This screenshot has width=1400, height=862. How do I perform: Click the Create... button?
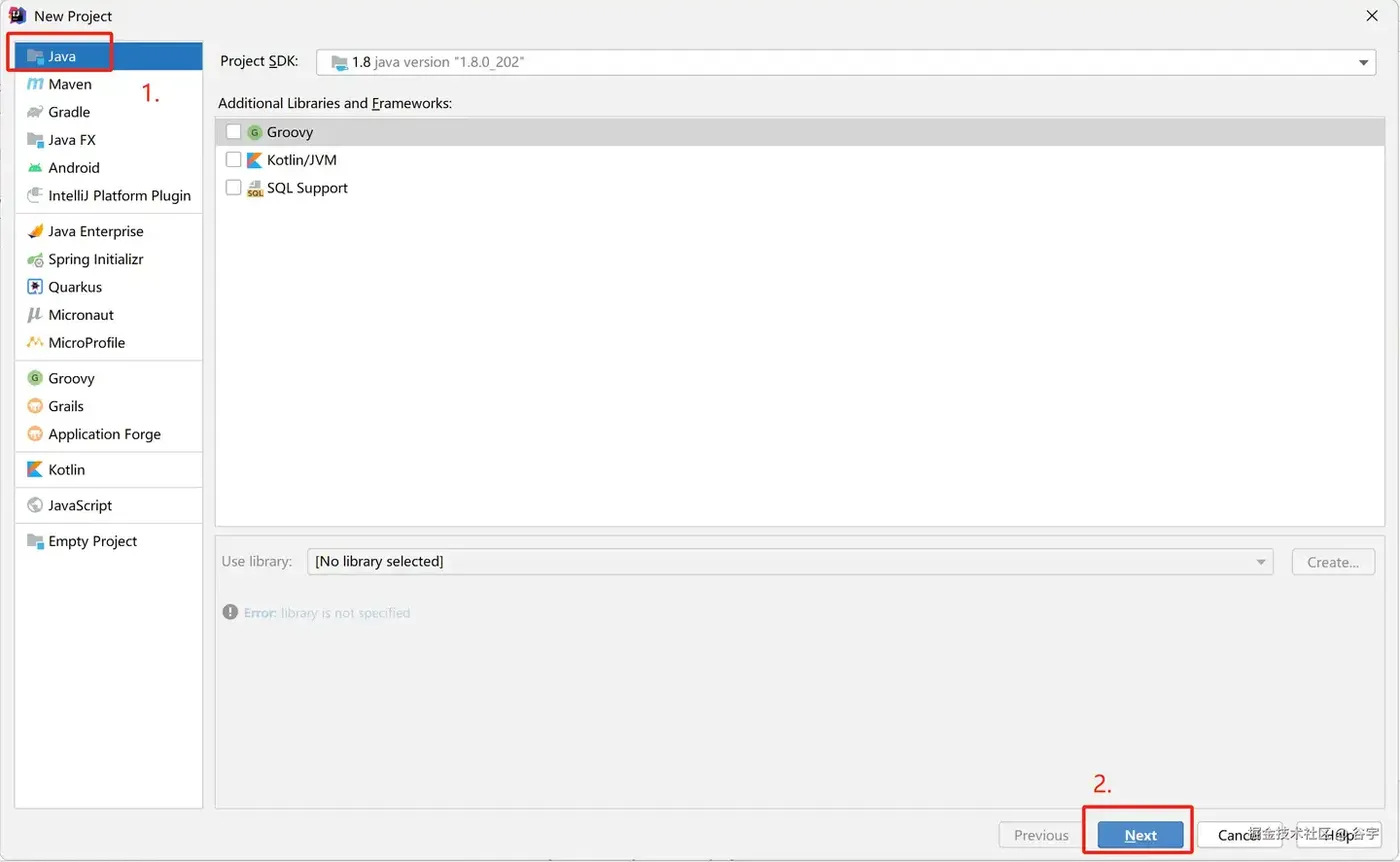[1333, 561]
